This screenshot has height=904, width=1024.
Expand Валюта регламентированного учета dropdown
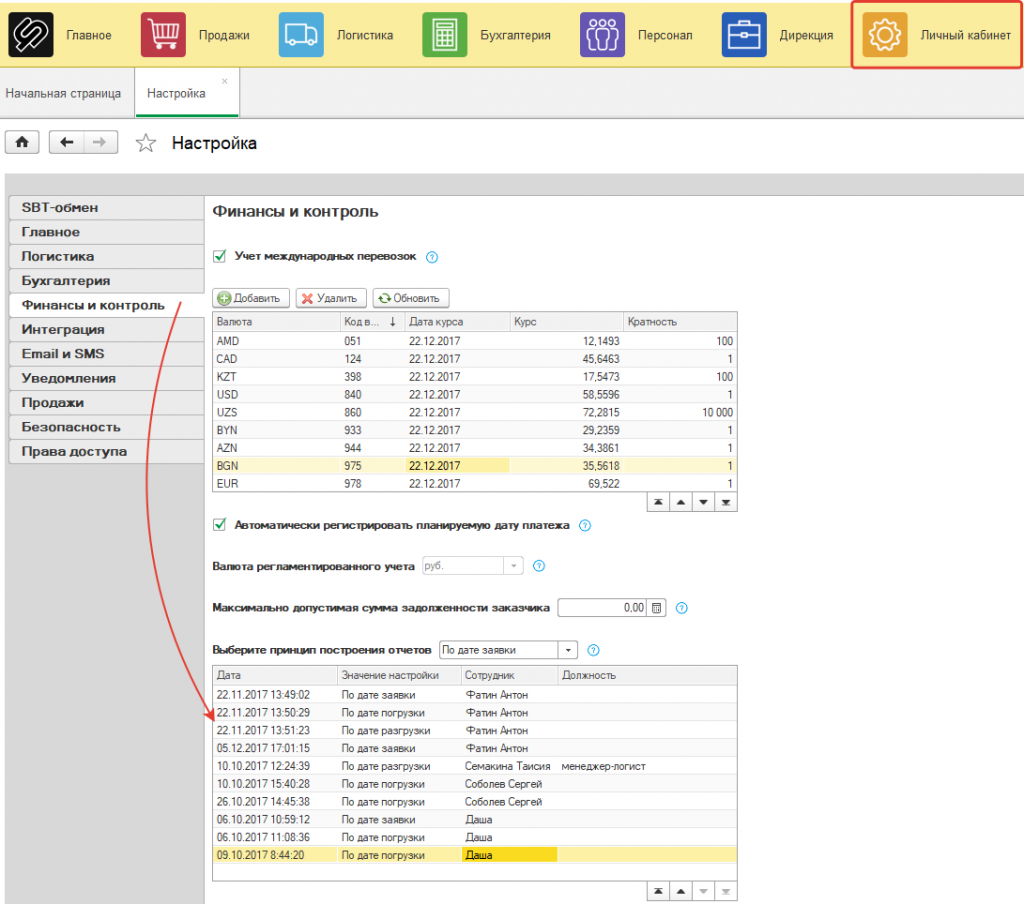click(x=513, y=566)
